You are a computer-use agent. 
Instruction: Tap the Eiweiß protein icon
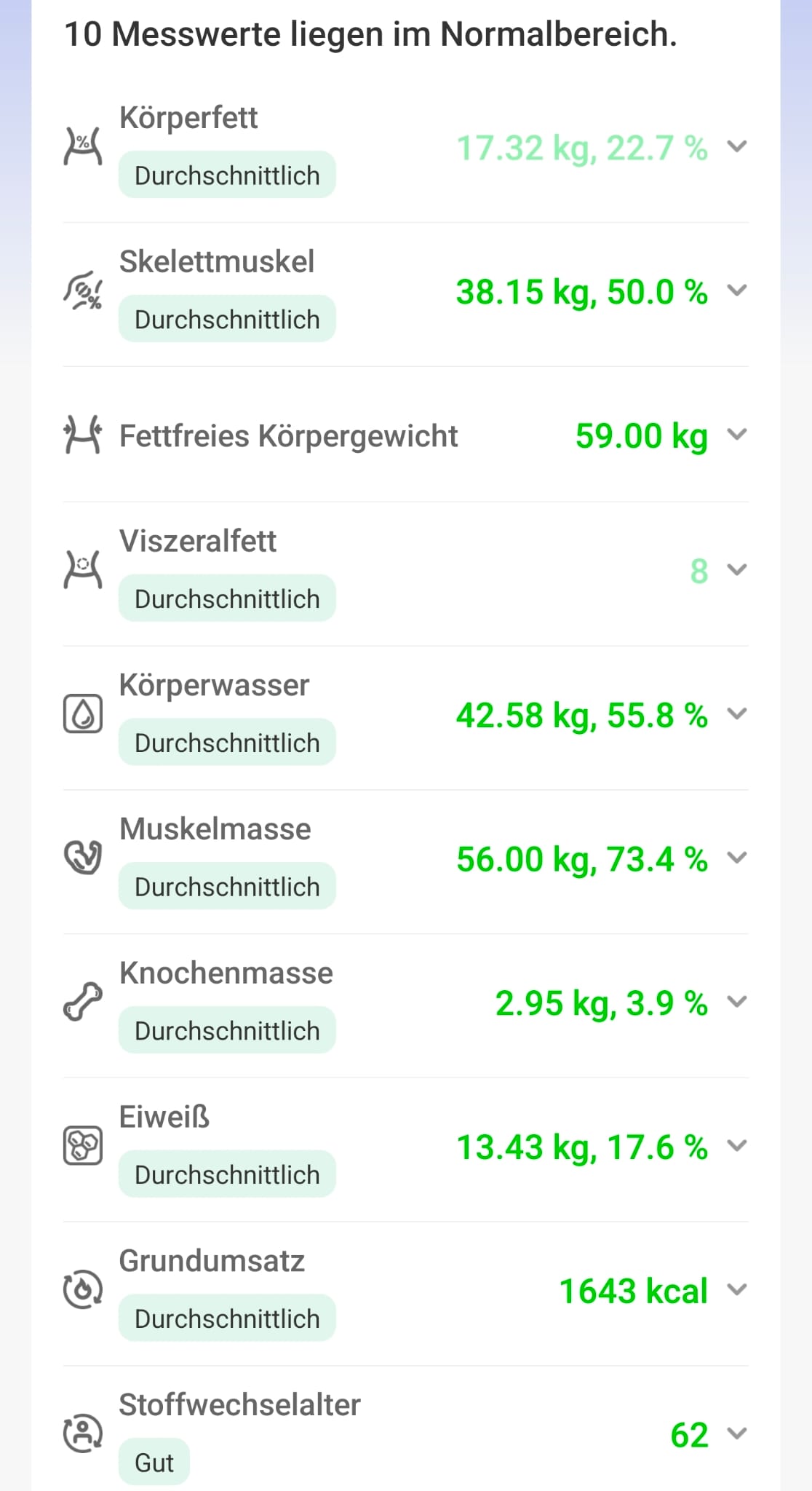tap(83, 1145)
